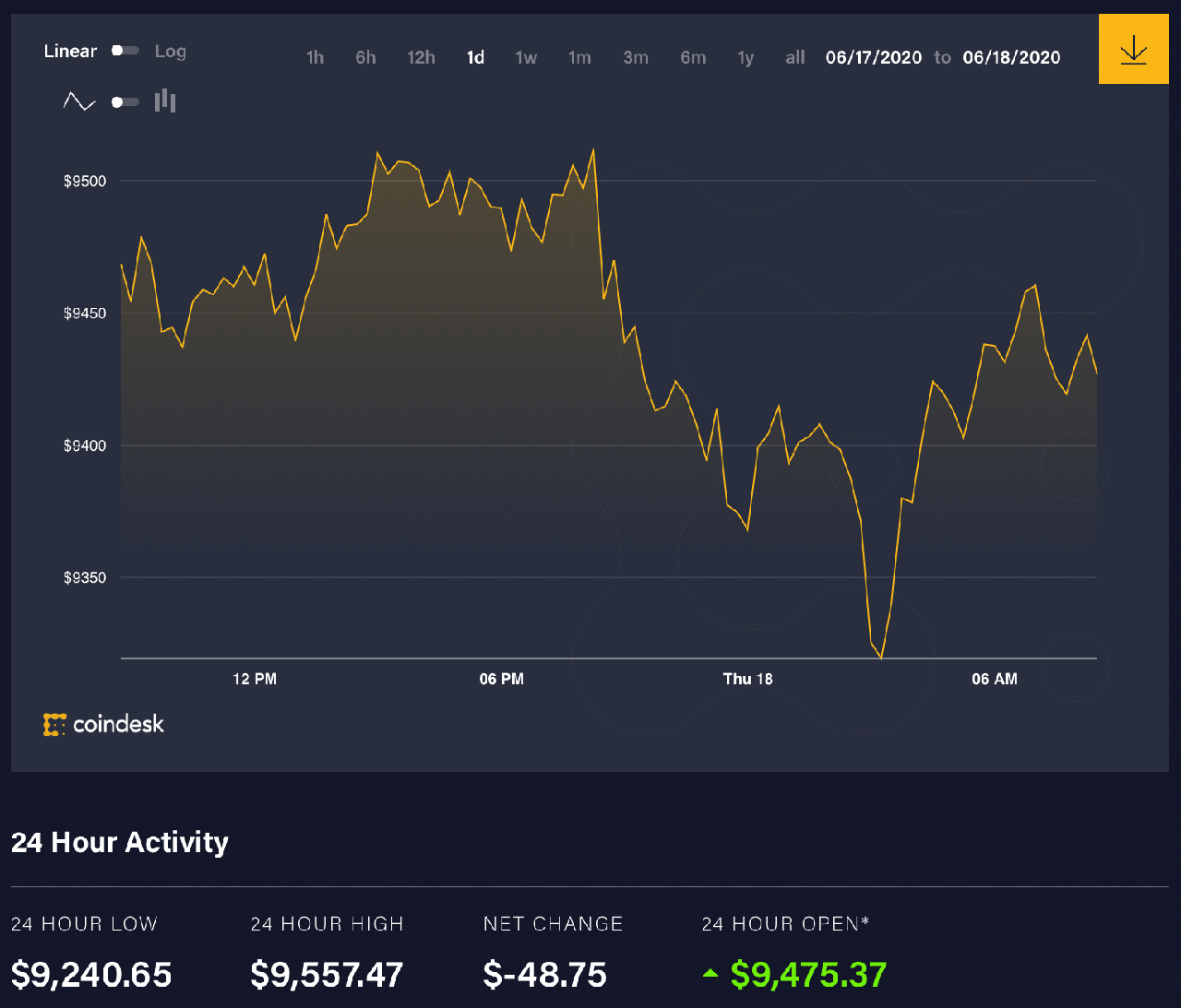Click the NET CHANGE label

554,924
